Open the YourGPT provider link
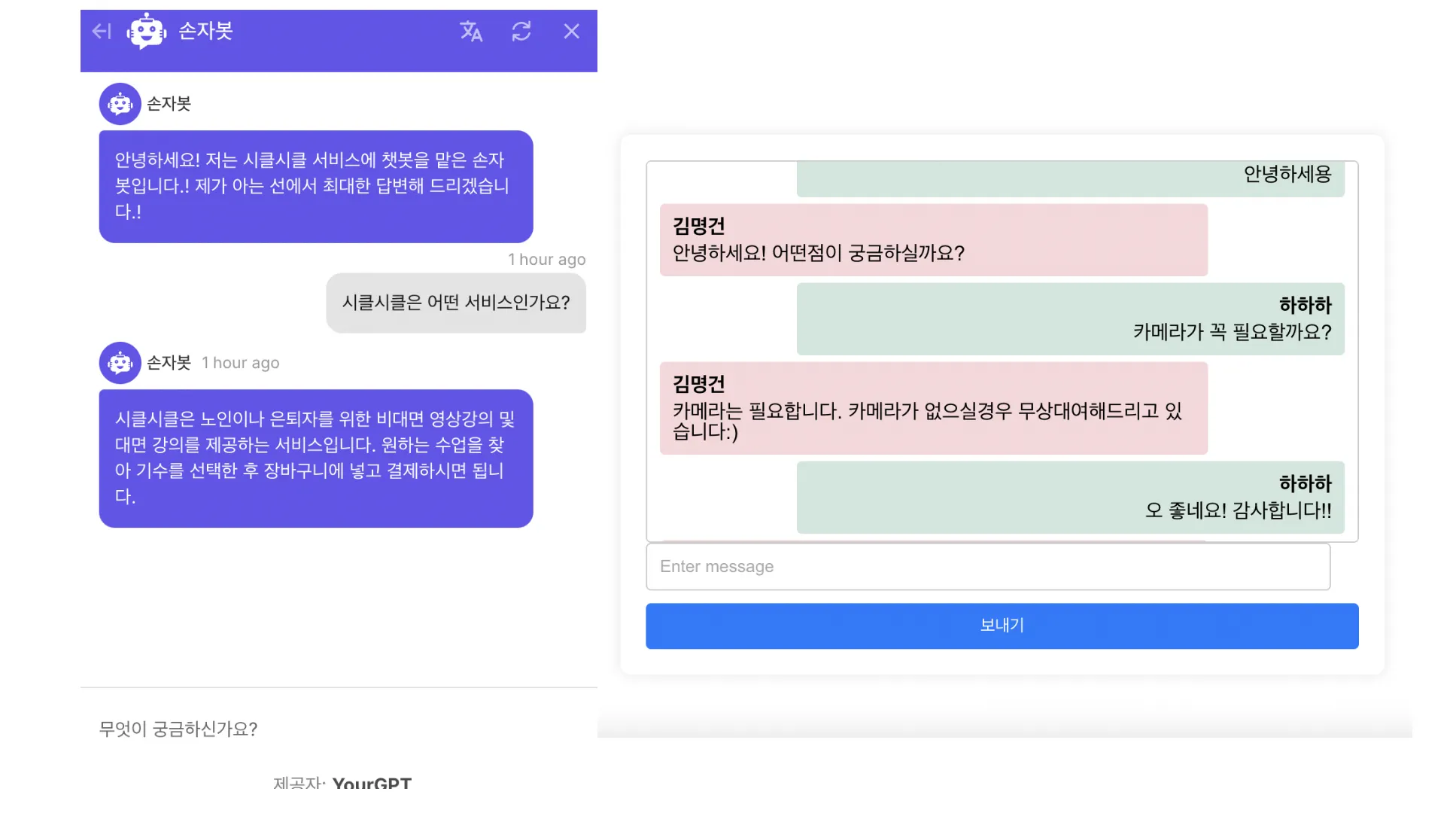The image size is (1456, 813). click(x=372, y=782)
